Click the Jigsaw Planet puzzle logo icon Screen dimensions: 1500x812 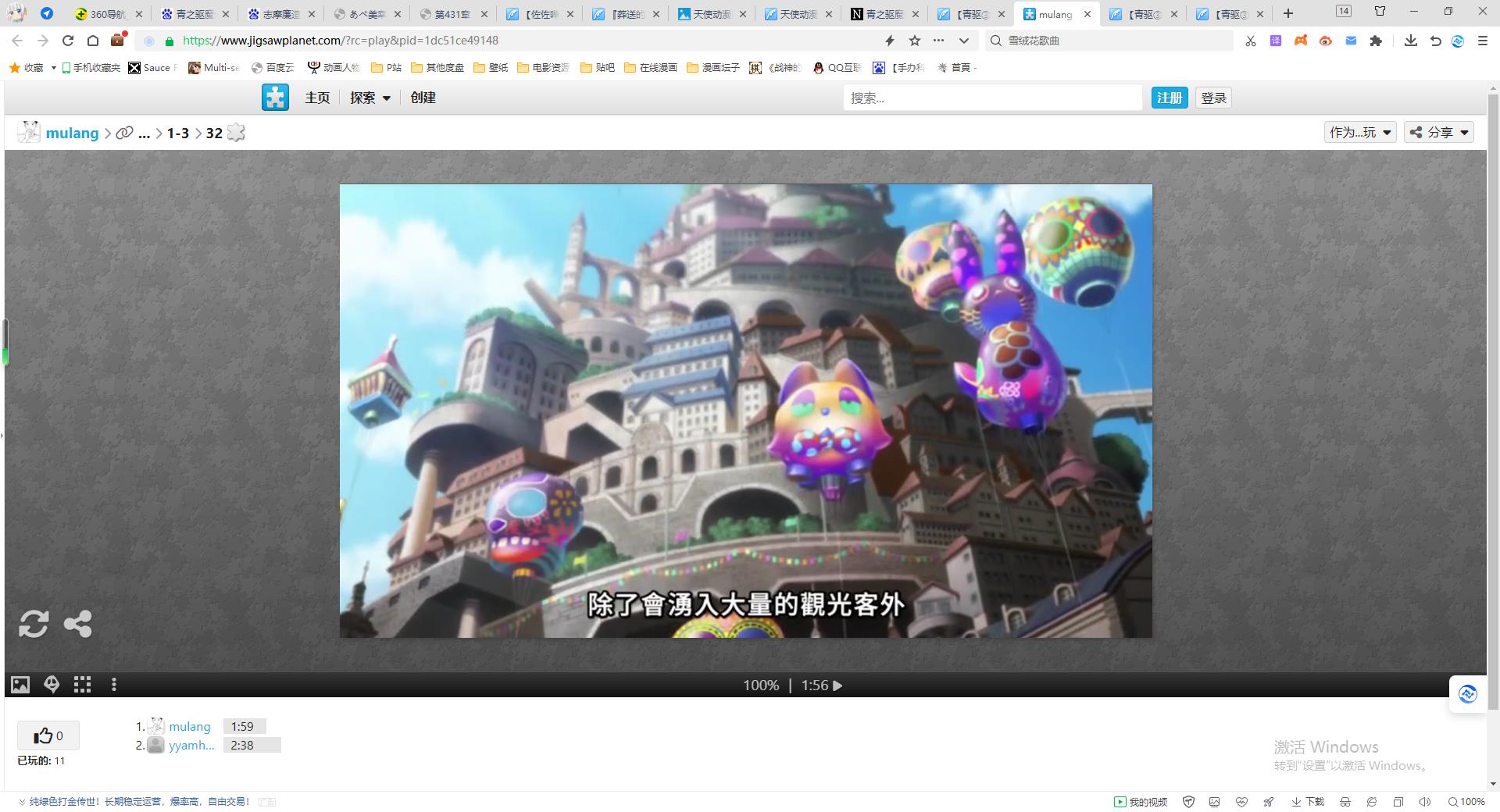pos(275,98)
